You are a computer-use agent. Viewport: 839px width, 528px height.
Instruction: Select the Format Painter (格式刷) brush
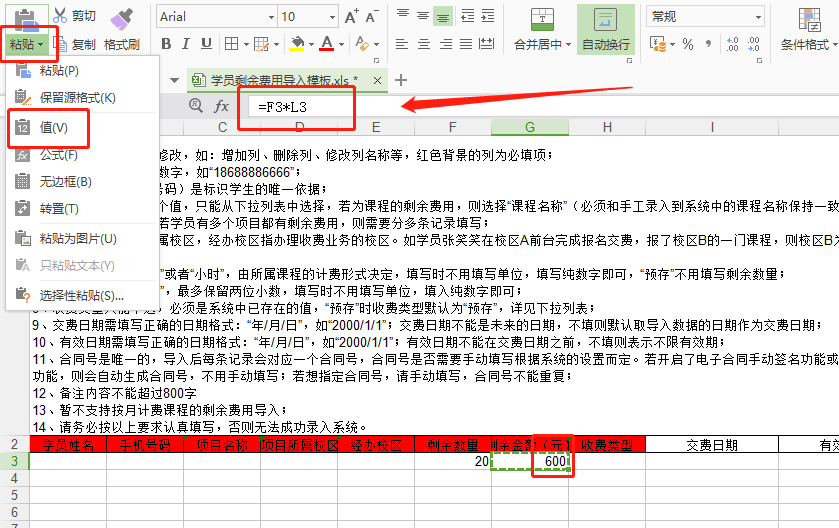(121, 30)
